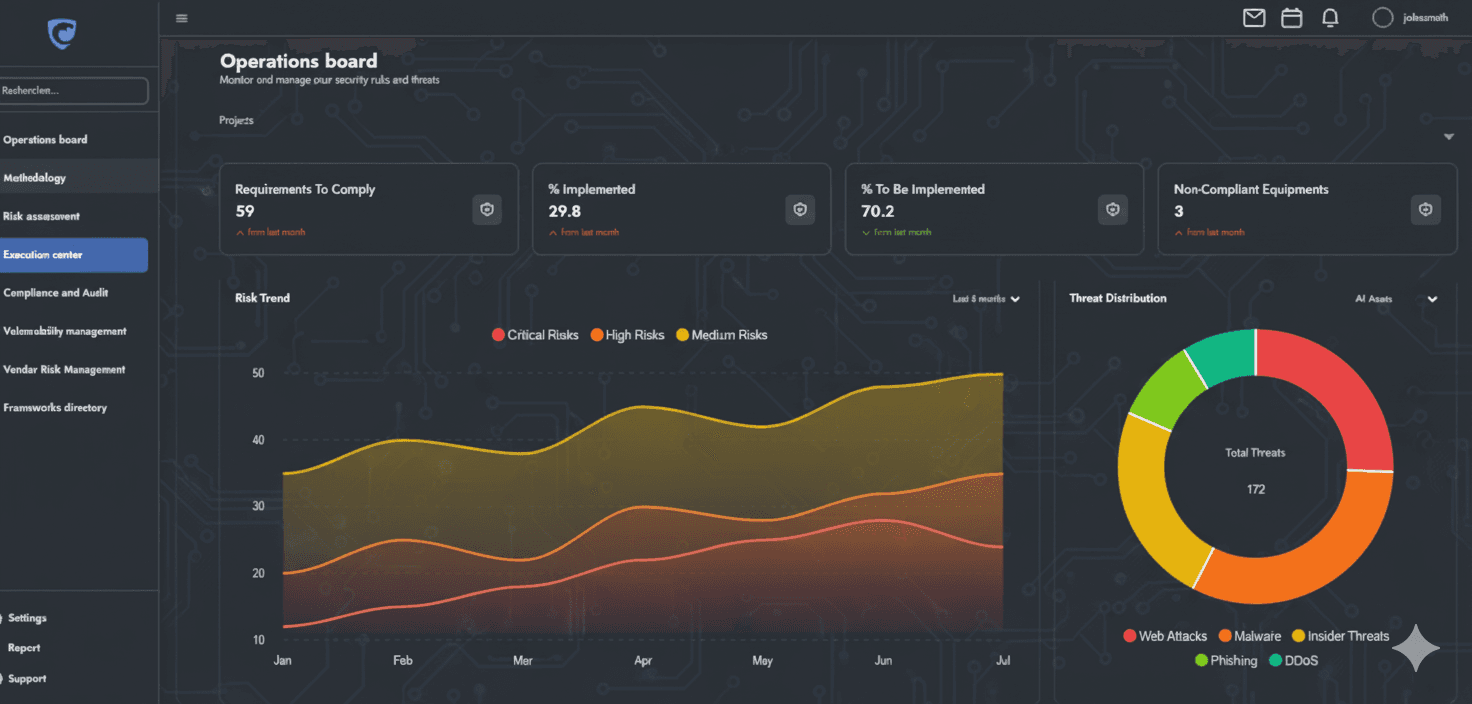This screenshot has width=1472, height=704.
Task: Click shield icon on % To Be Implemented card
Action: [1113, 210]
